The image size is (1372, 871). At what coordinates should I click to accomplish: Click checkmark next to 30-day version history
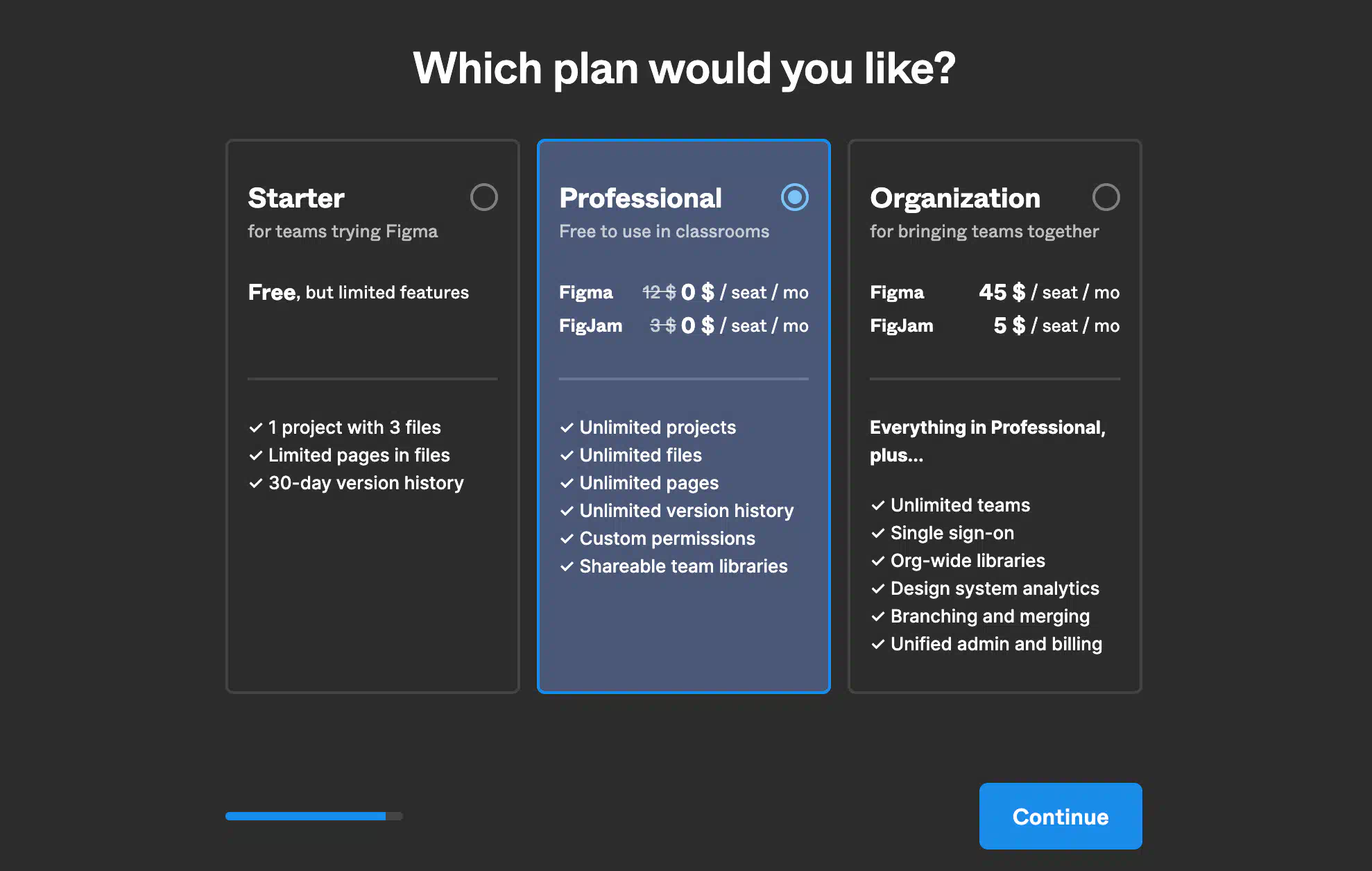pyautogui.click(x=255, y=483)
